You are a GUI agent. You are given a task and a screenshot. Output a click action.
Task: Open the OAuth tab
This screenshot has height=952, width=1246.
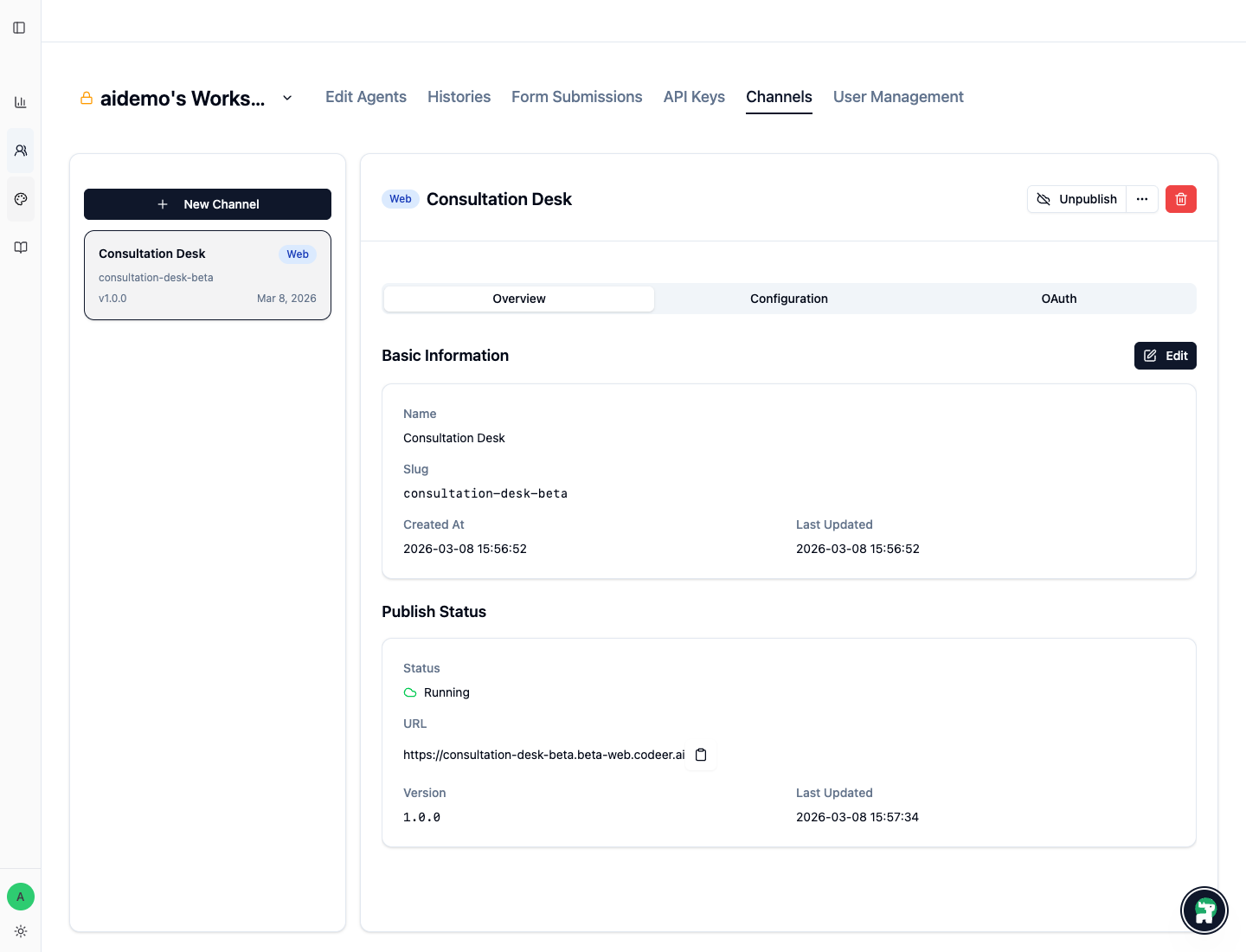[x=1058, y=298]
